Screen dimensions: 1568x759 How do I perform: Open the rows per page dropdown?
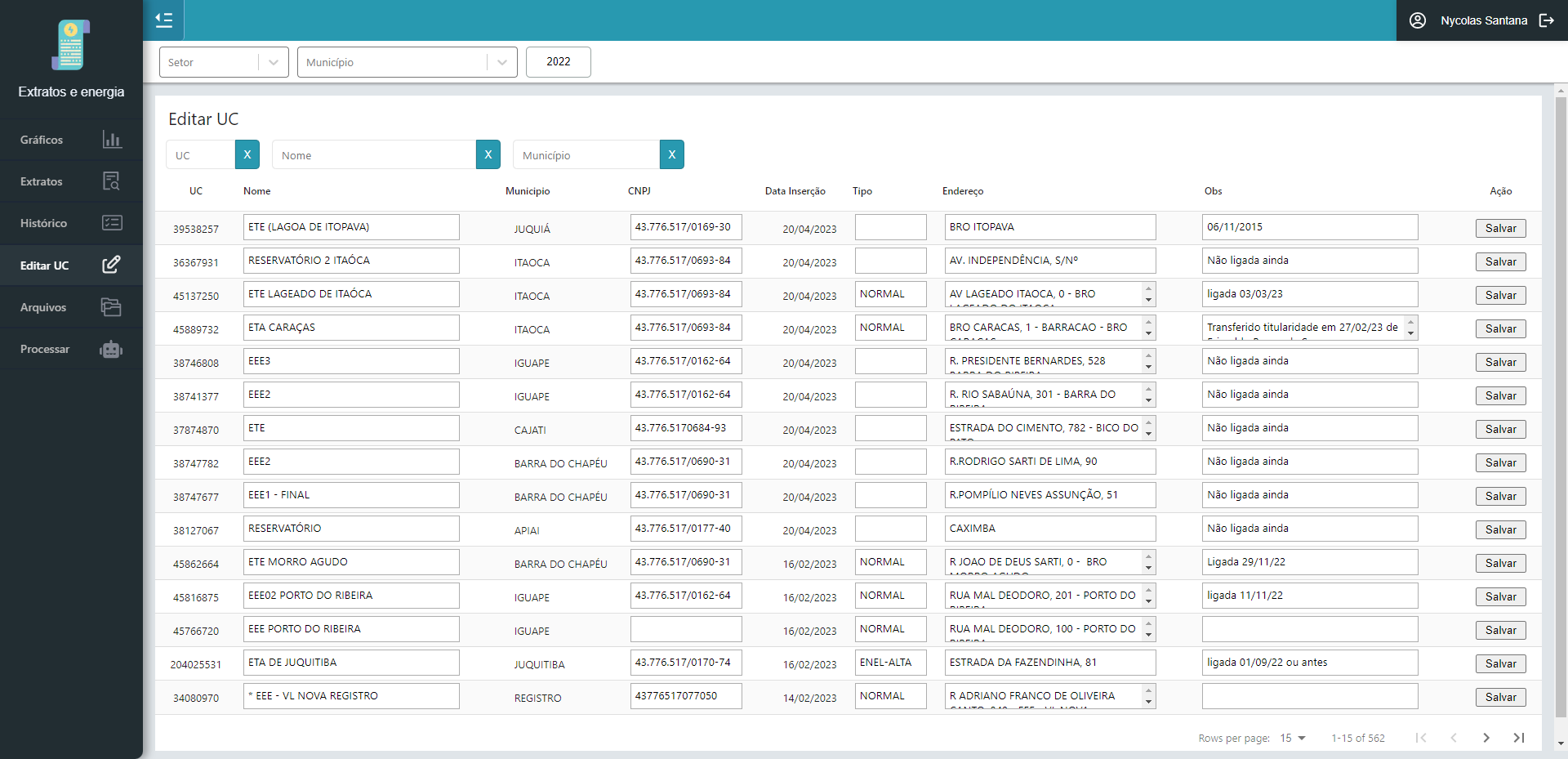1293,738
